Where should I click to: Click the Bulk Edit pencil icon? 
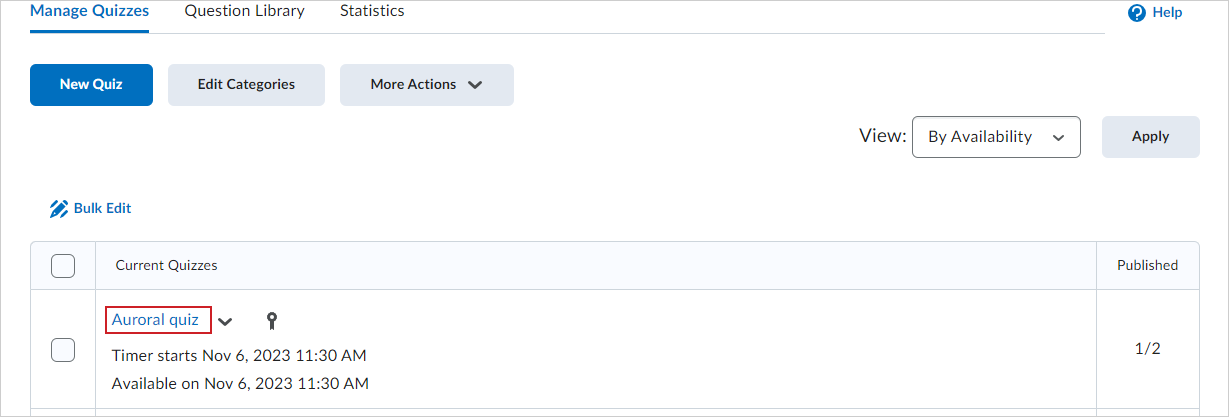[x=58, y=209]
